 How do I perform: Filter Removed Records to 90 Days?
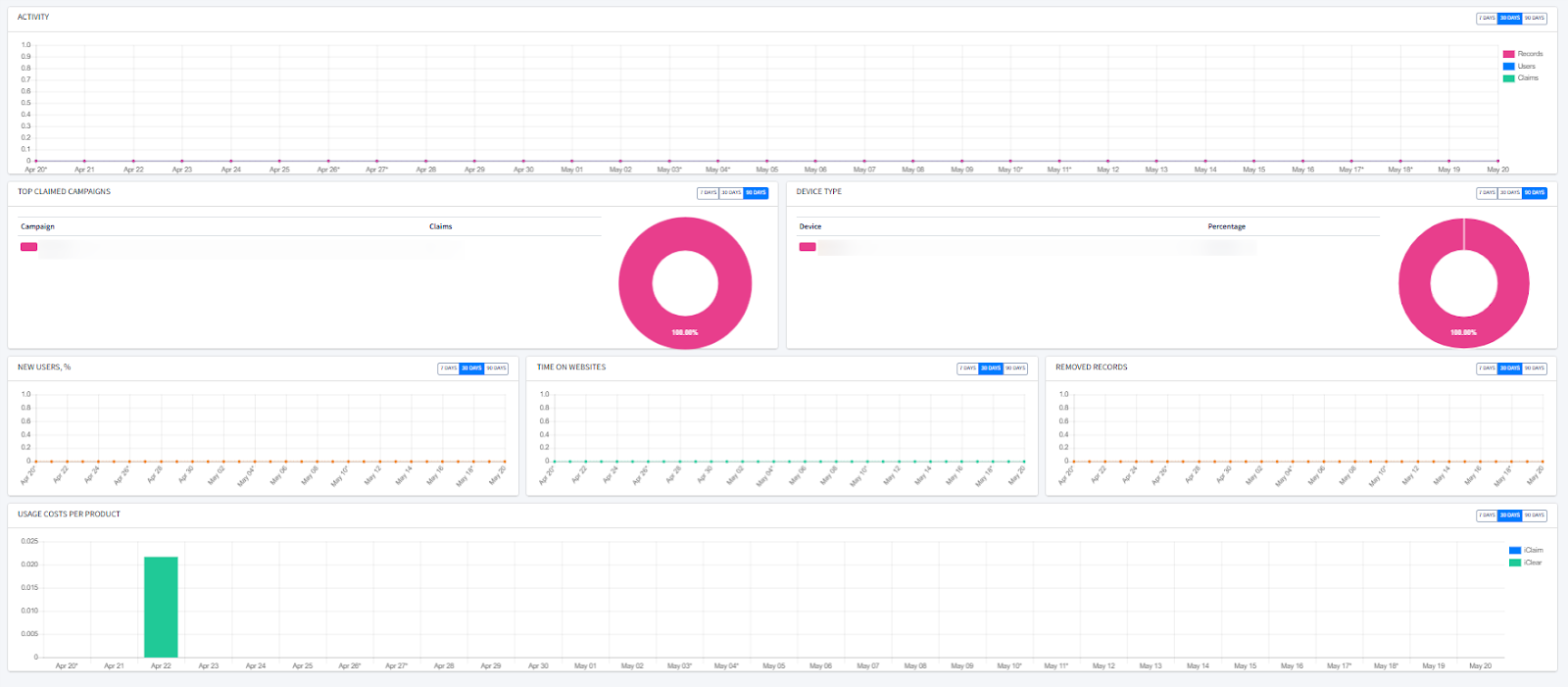coord(1535,368)
